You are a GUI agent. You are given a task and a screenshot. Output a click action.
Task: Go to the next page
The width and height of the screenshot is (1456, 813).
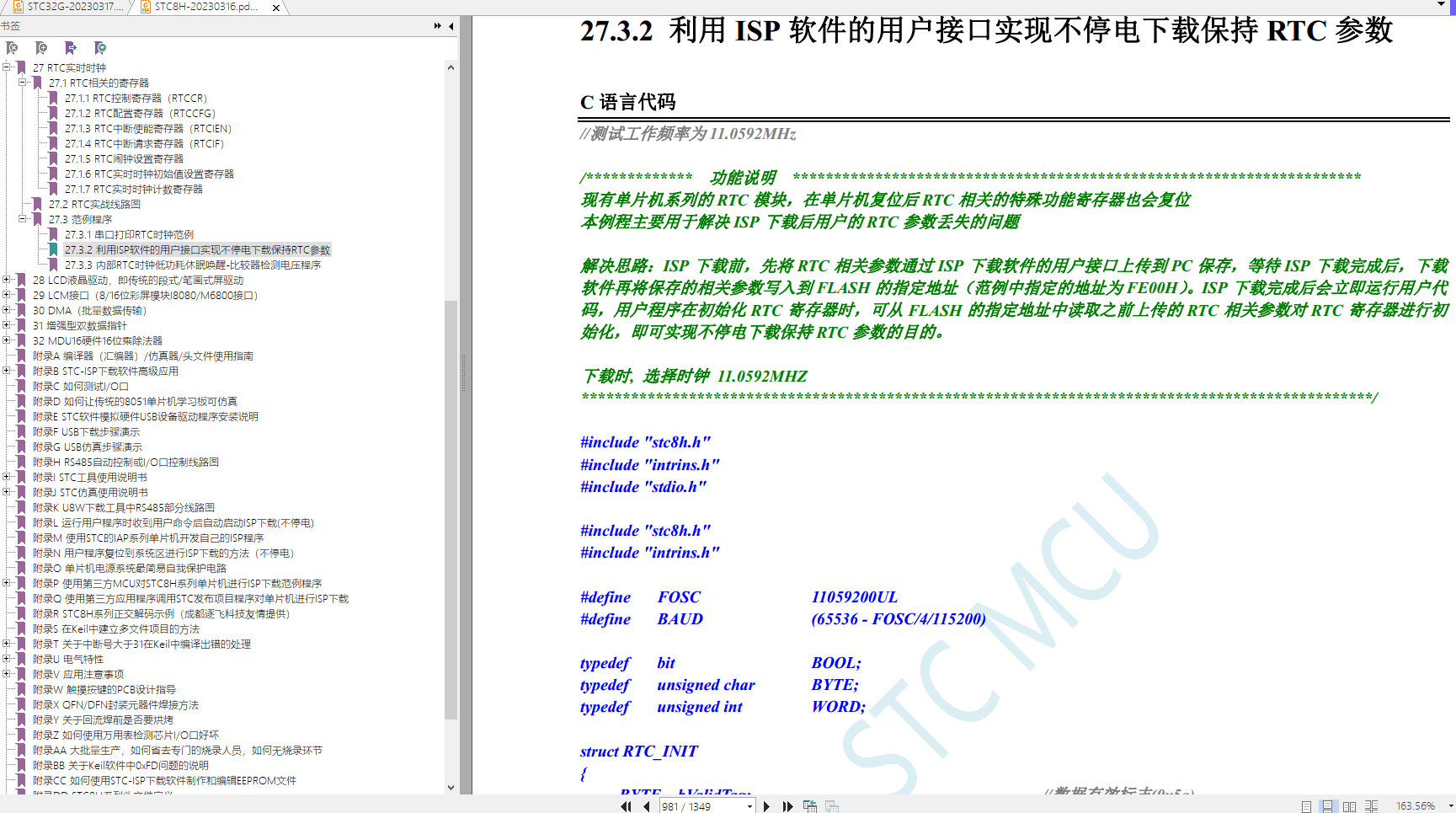[766, 806]
